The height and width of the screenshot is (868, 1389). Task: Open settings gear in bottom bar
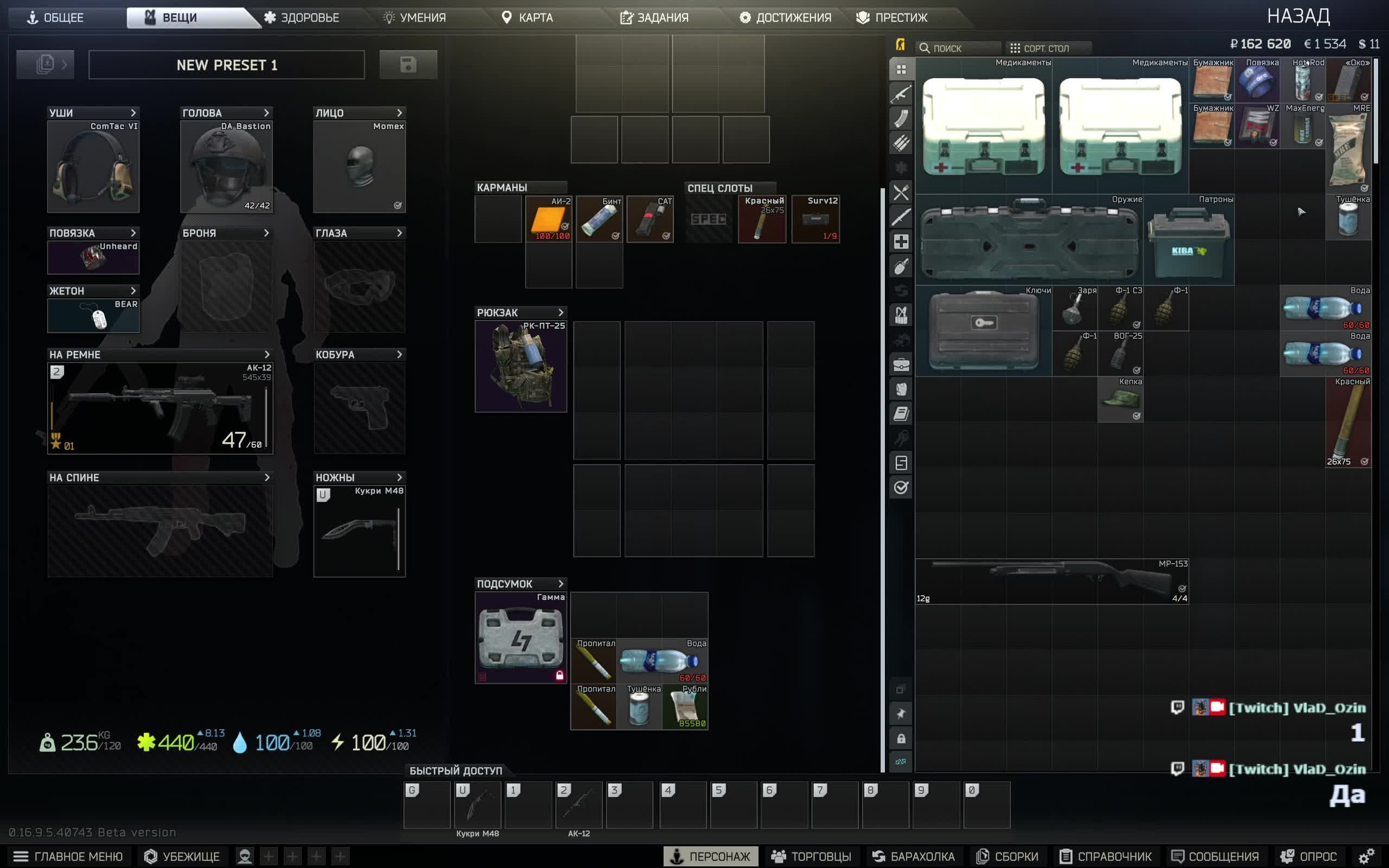(x=1366, y=856)
